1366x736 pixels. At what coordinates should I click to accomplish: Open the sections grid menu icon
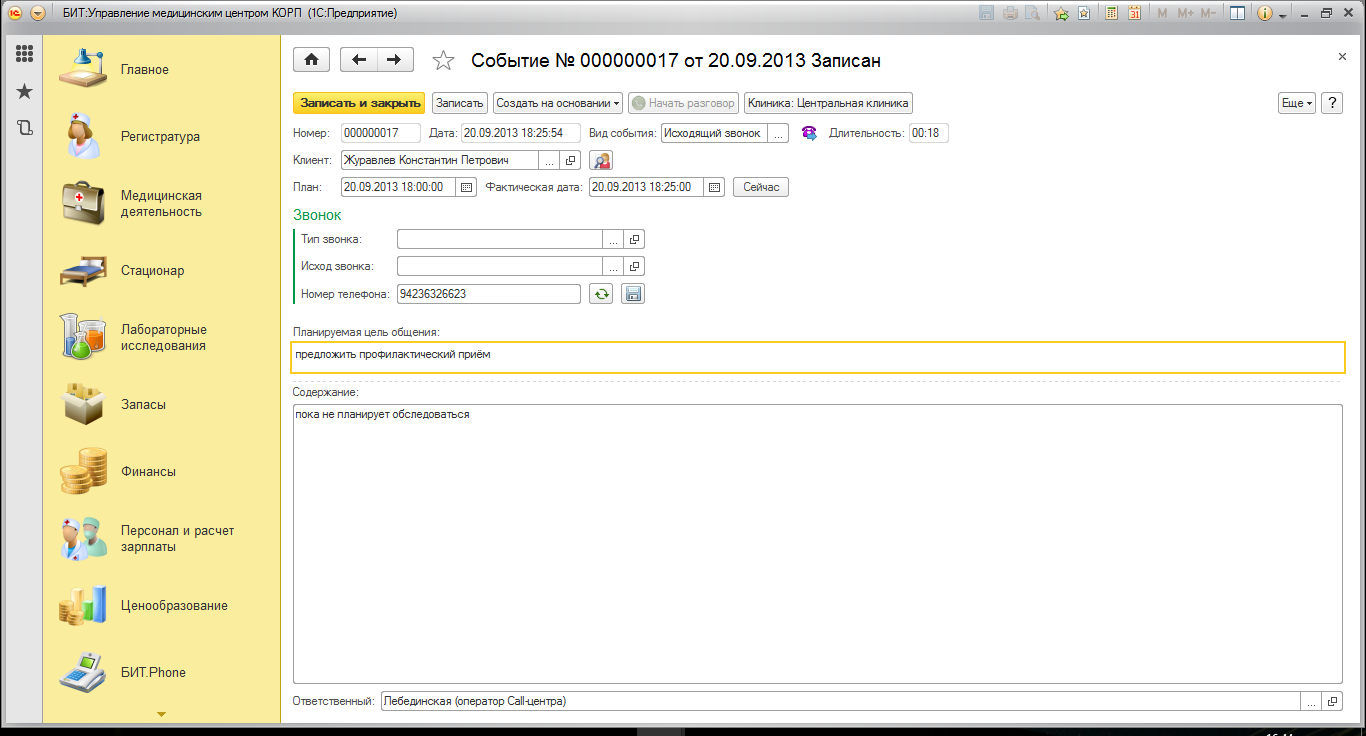(25, 54)
